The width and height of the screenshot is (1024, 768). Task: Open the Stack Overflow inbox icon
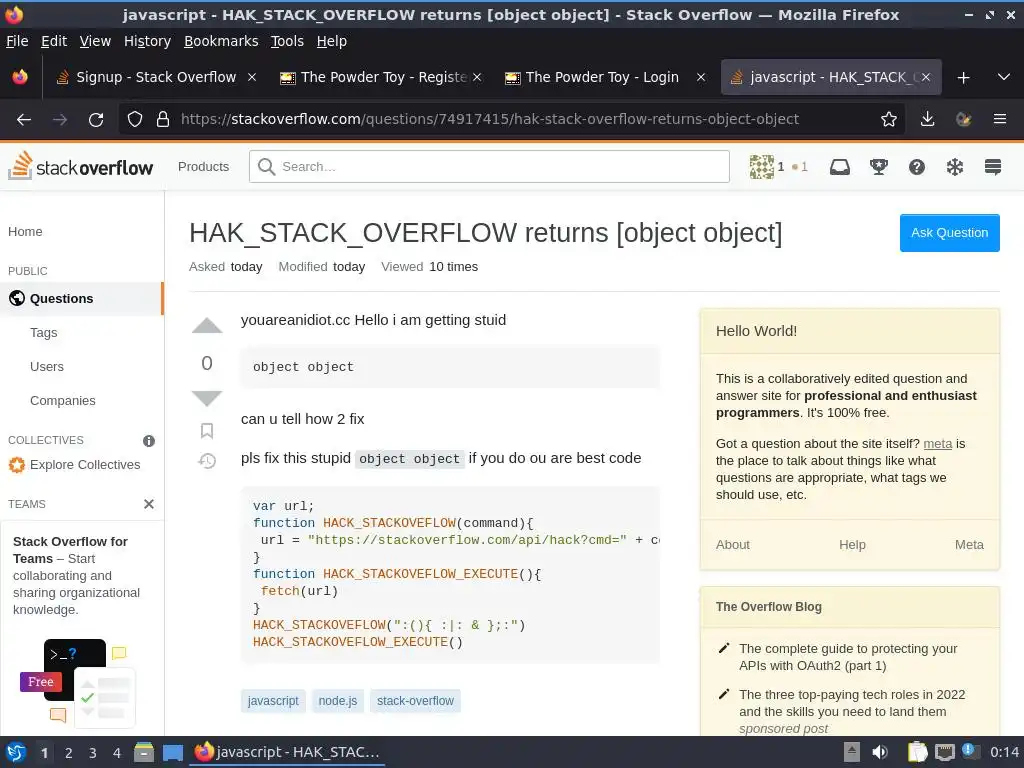(x=840, y=167)
